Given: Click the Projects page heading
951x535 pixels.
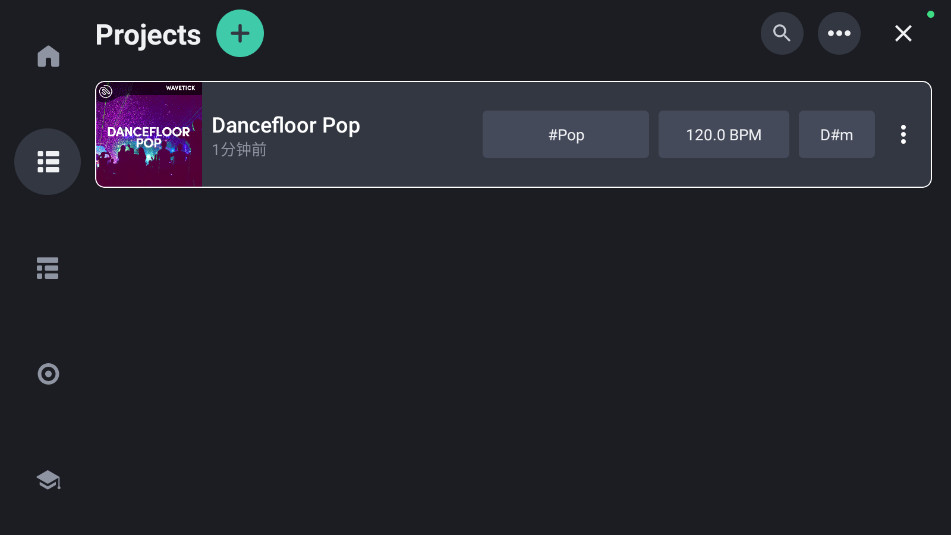Looking at the screenshot, I should pyautogui.click(x=148, y=35).
